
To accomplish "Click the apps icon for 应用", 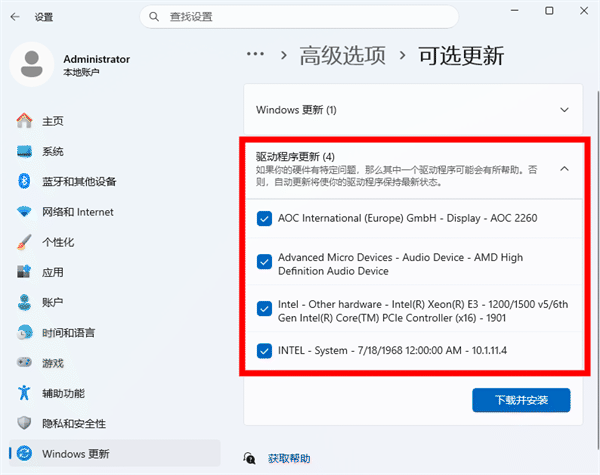I will pyautogui.click(x=24, y=272).
